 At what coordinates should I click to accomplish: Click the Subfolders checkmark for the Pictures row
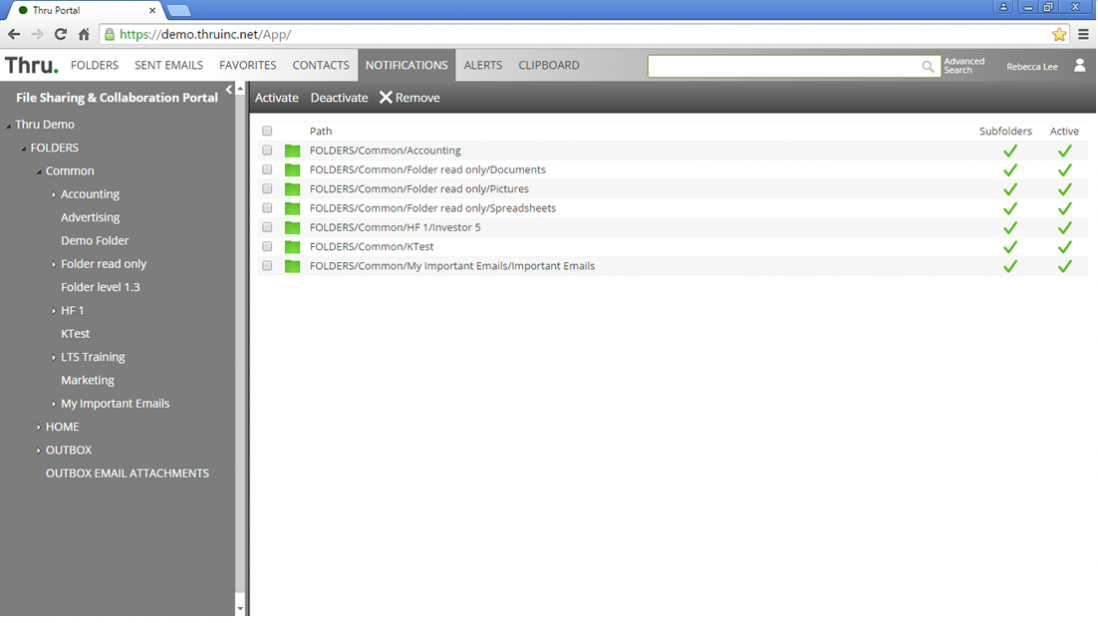(1010, 189)
